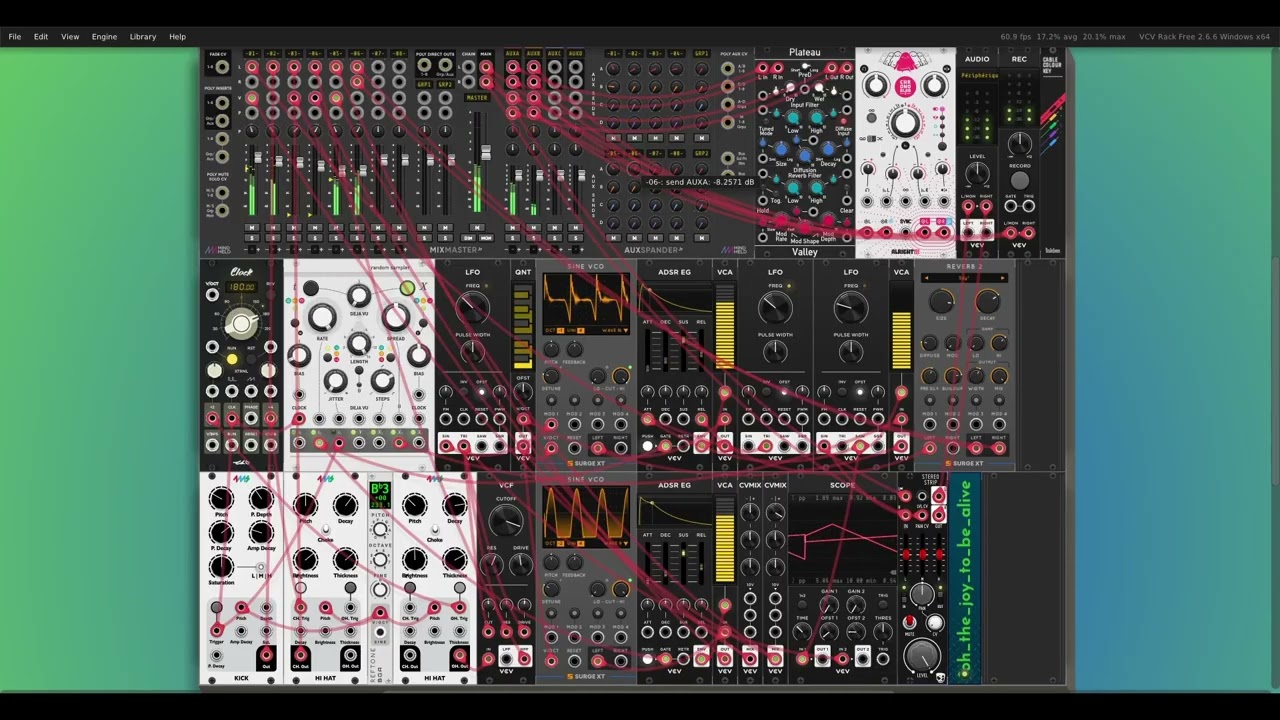Click the track -01- volume fader

click(x=258, y=157)
